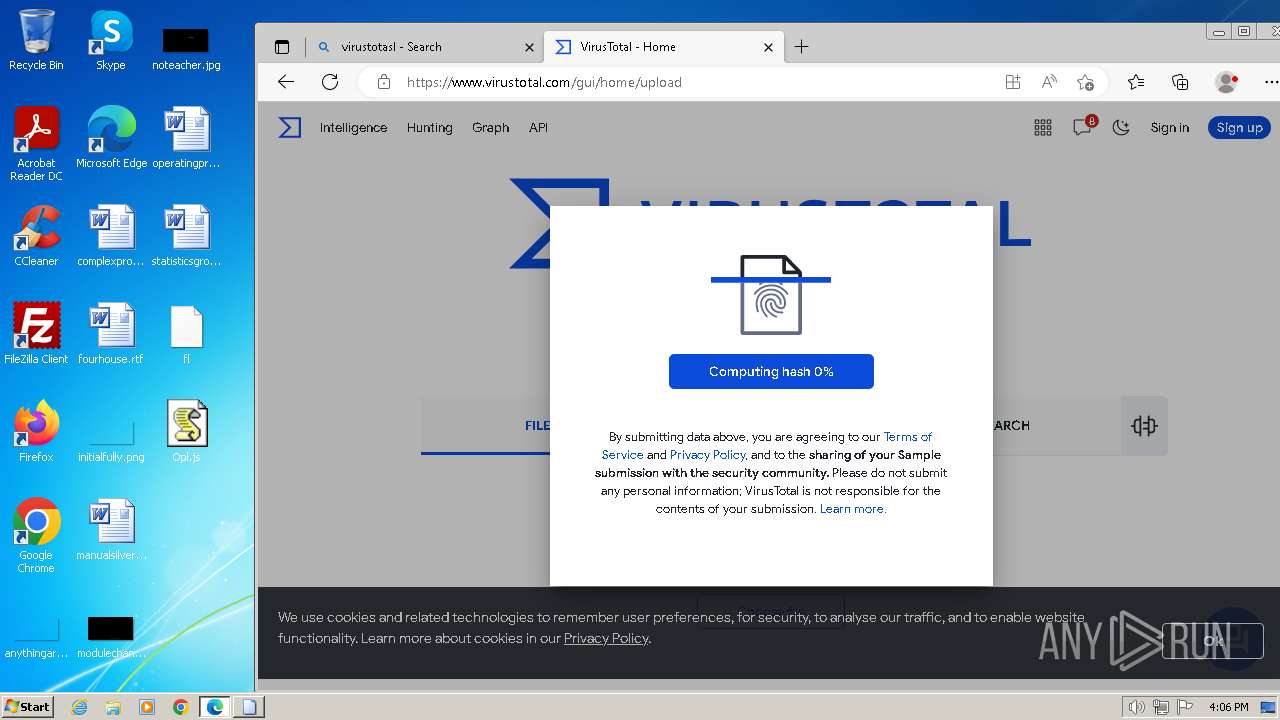Select the Opl.js script file
This screenshot has height=720, width=1280.
click(186, 432)
